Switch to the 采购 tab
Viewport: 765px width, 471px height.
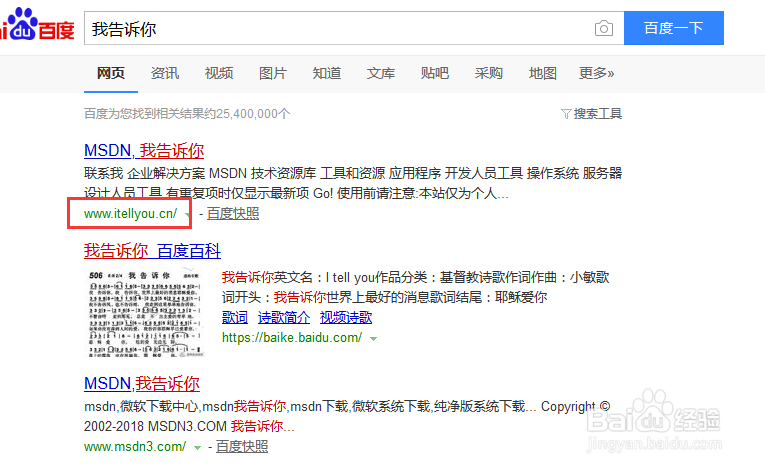488,73
